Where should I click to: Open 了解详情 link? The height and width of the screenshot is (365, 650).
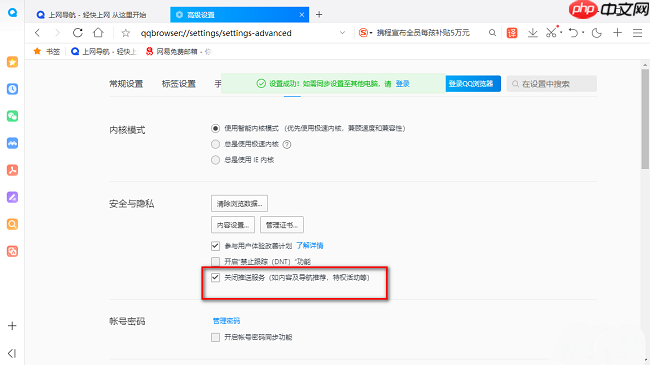[310, 246]
